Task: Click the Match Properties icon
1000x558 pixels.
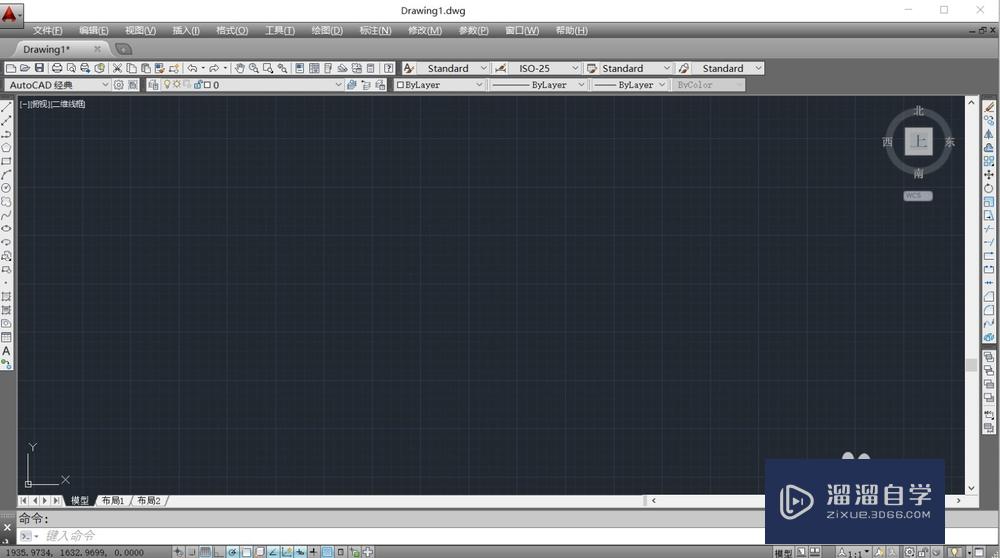Action: click(159, 68)
